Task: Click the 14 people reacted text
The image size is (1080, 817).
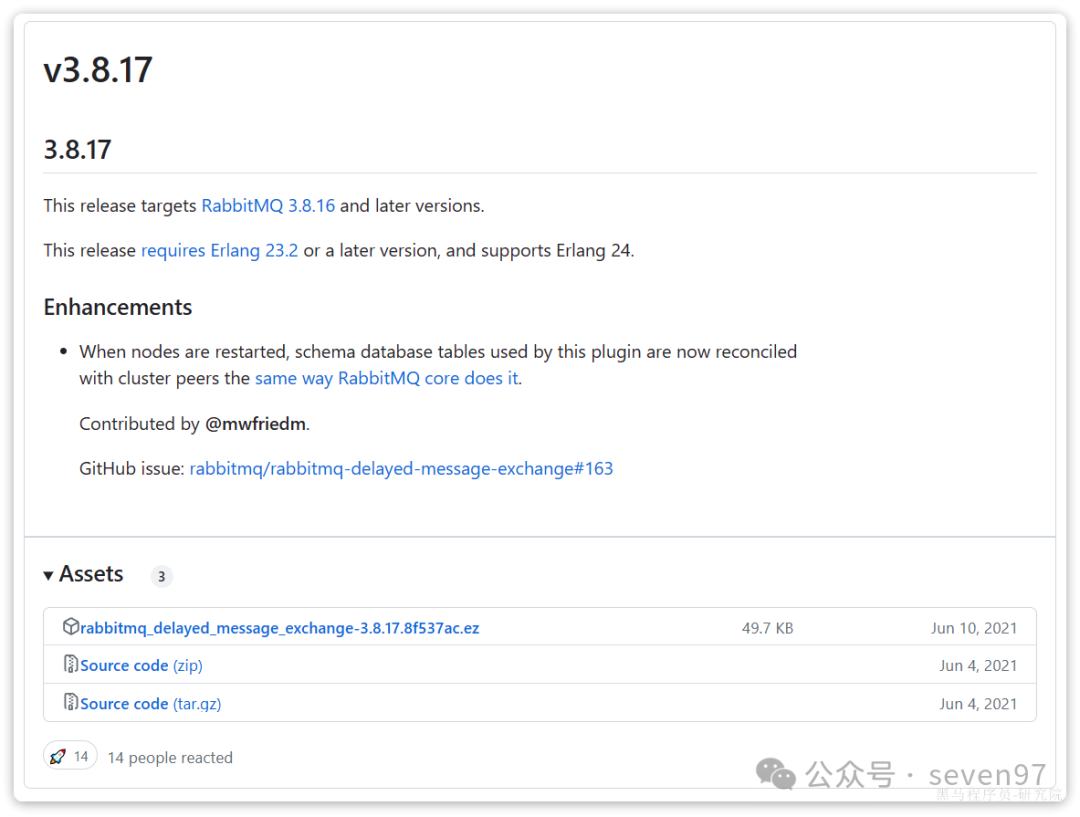Action: pos(170,758)
